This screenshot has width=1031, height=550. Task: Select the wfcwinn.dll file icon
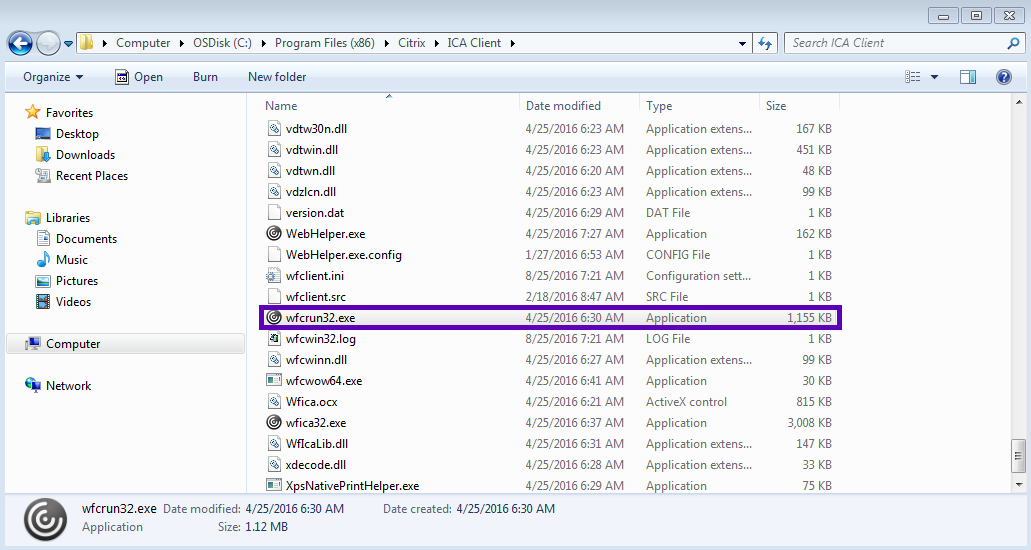274,360
